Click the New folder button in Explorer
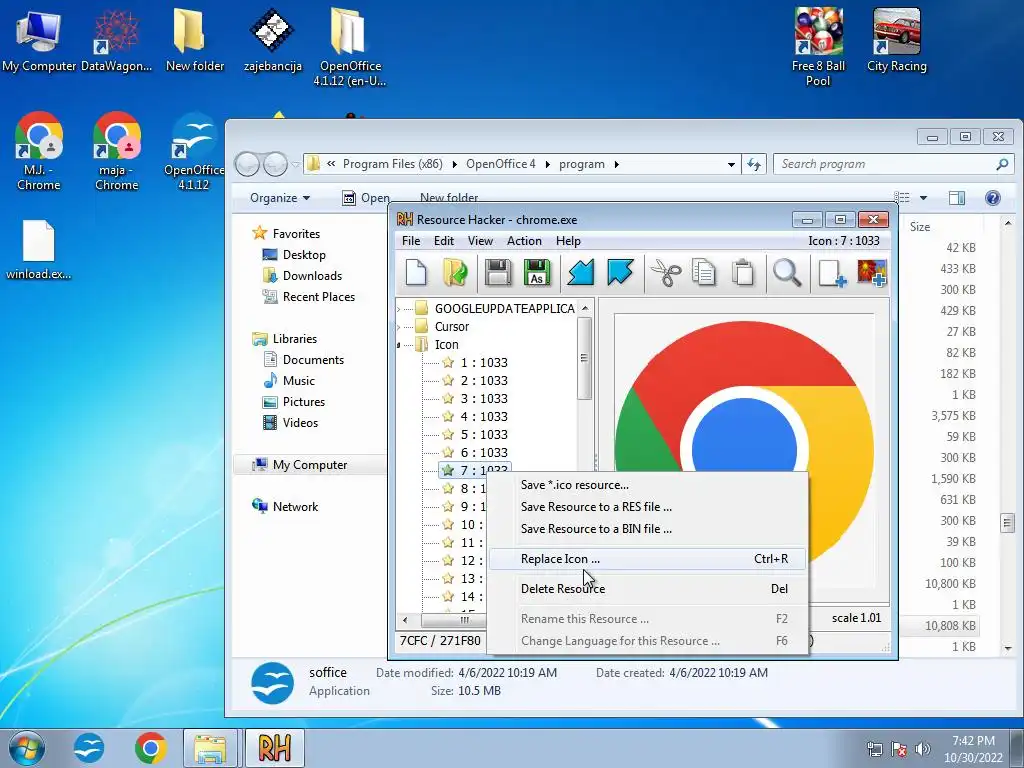Screen dimensions: 1024x768 (x=449, y=197)
